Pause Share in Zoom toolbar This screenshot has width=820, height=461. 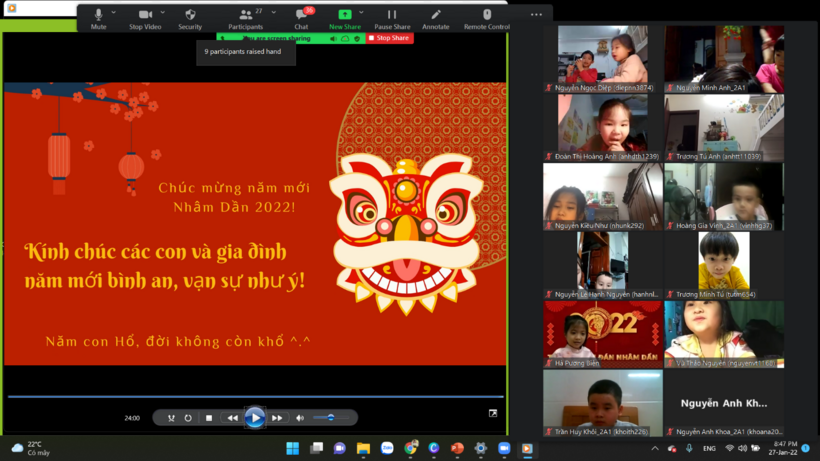(392, 19)
